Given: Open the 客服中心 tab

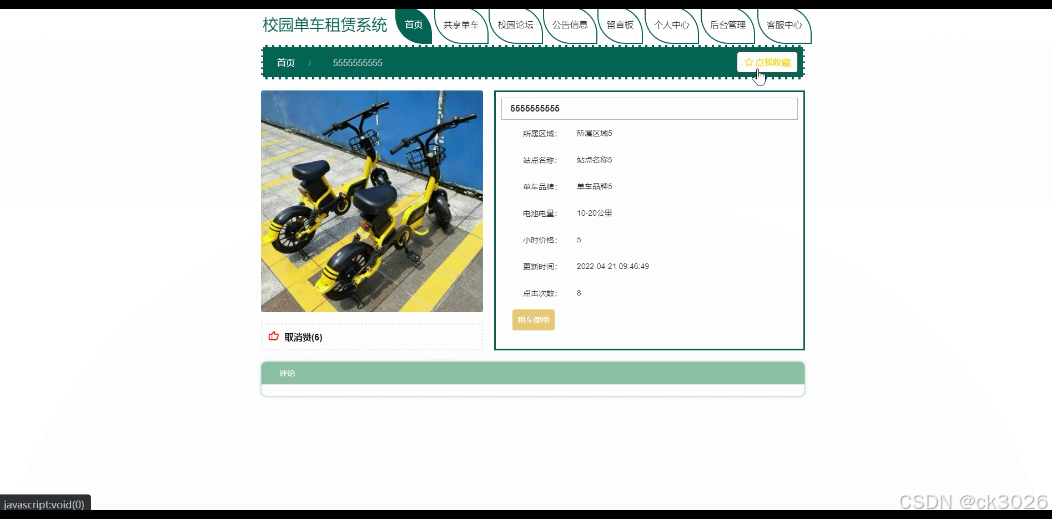Looking at the screenshot, I should [x=784, y=25].
